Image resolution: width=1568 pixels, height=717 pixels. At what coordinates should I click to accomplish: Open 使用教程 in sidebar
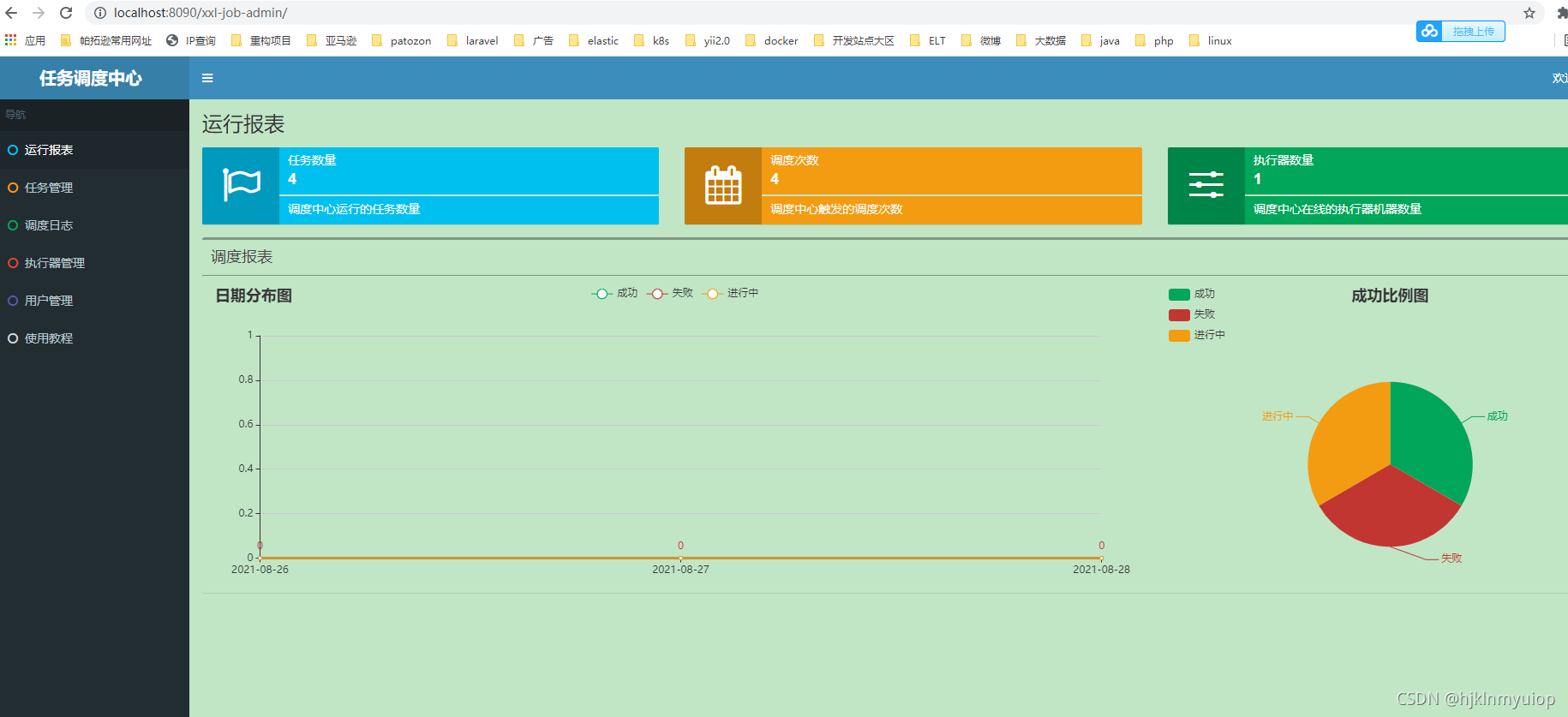(x=94, y=338)
